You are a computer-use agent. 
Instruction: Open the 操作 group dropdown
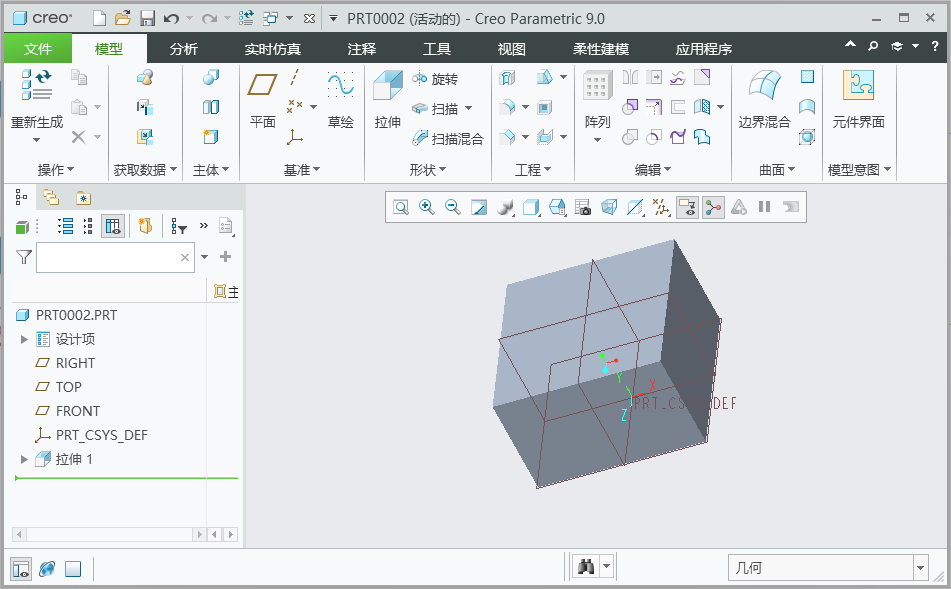[x=56, y=170]
